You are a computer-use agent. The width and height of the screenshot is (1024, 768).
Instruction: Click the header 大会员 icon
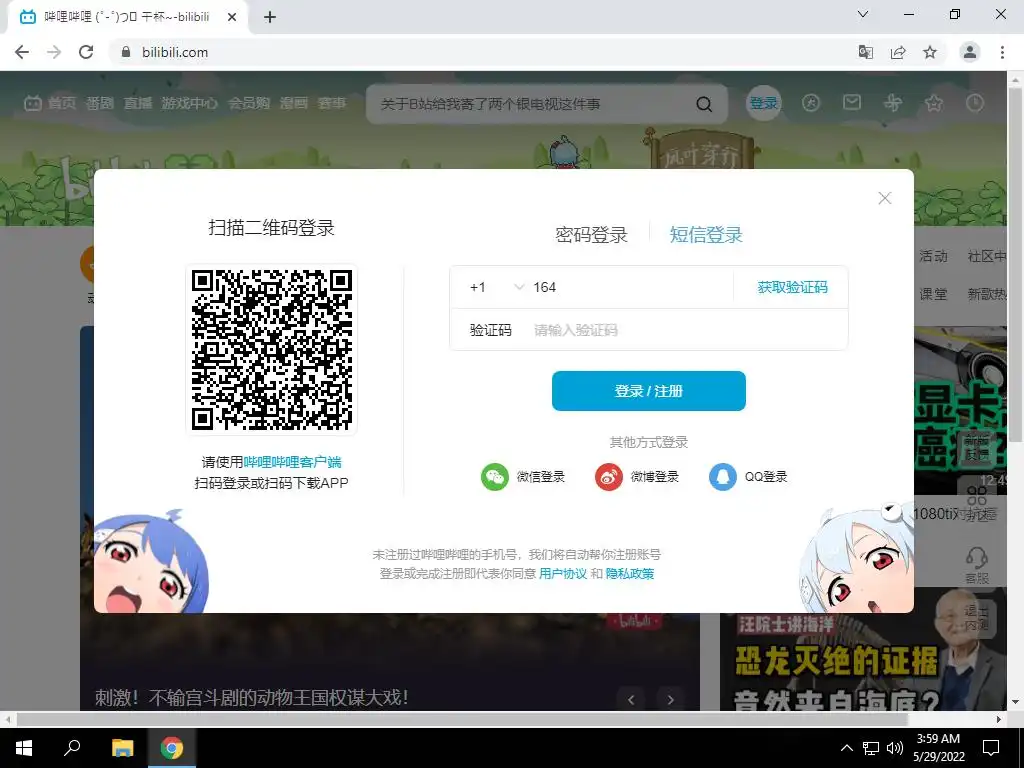point(811,103)
